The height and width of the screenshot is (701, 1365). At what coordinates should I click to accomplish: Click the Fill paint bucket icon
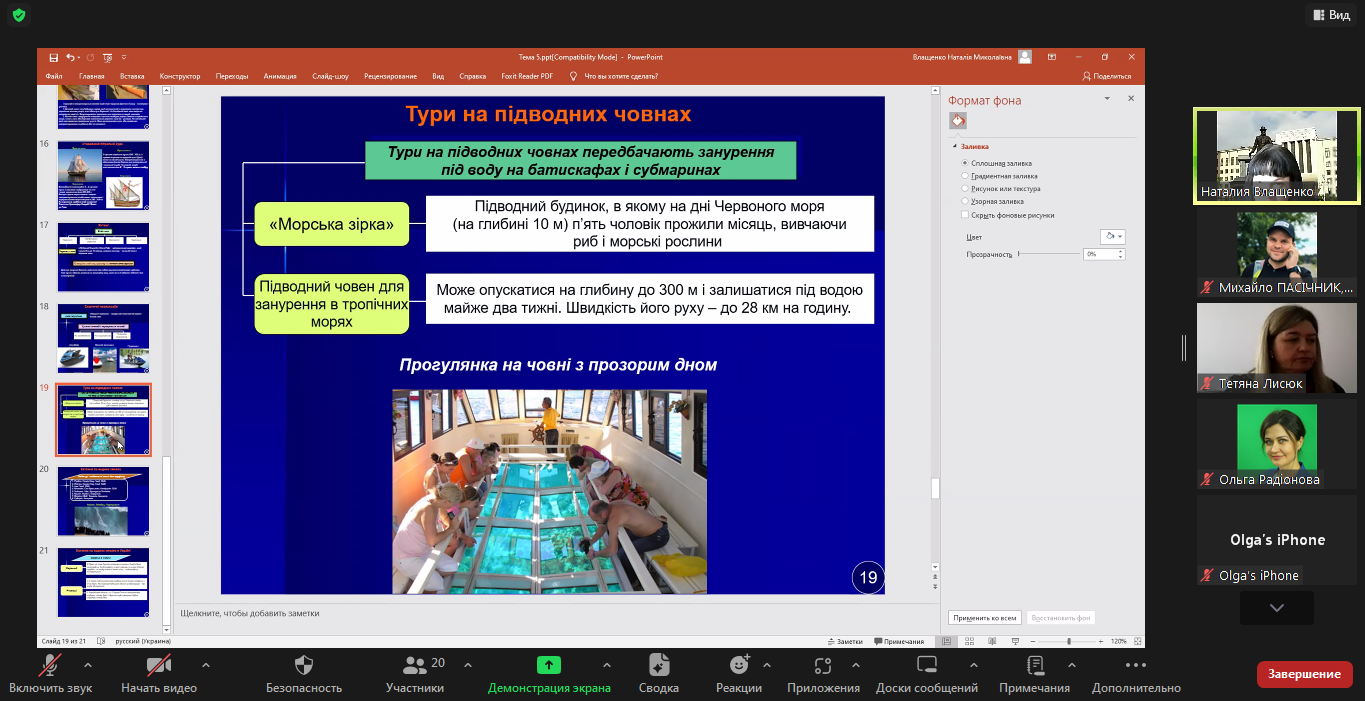958,121
